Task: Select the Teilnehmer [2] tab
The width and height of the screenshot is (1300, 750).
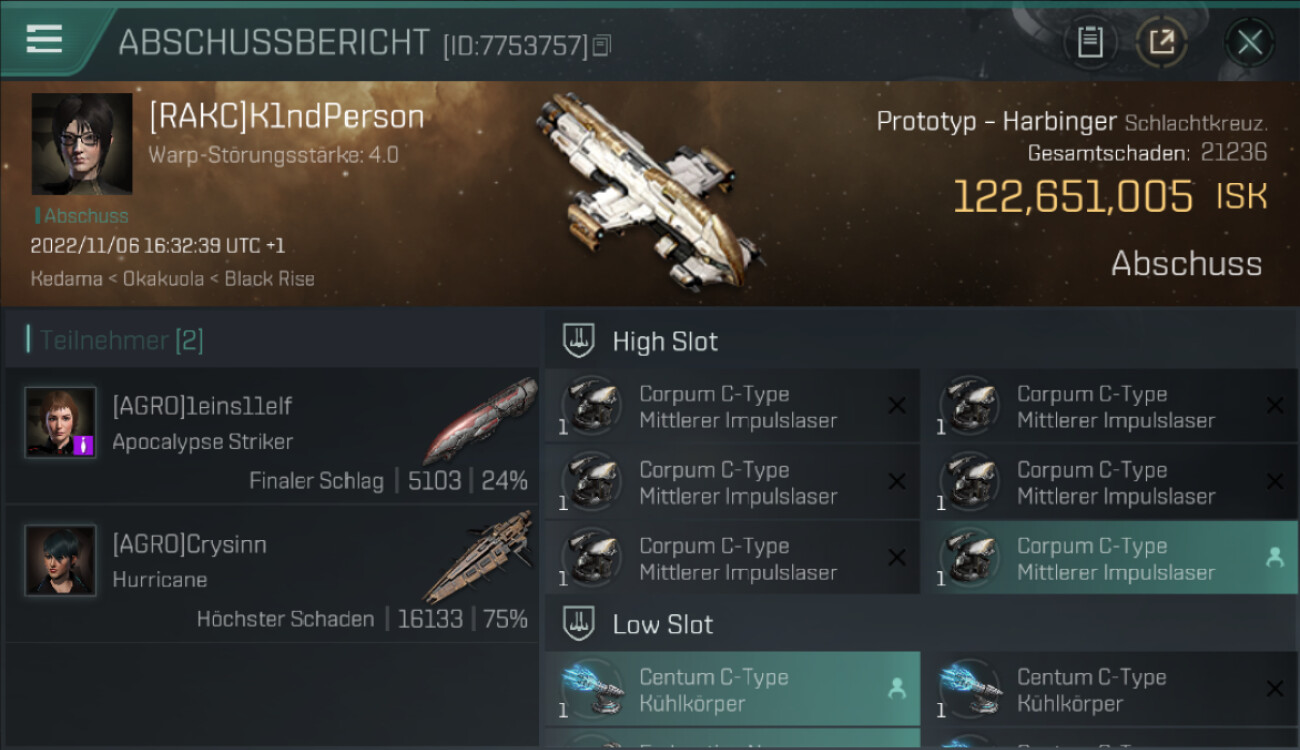Action: pyautogui.click(x=115, y=340)
